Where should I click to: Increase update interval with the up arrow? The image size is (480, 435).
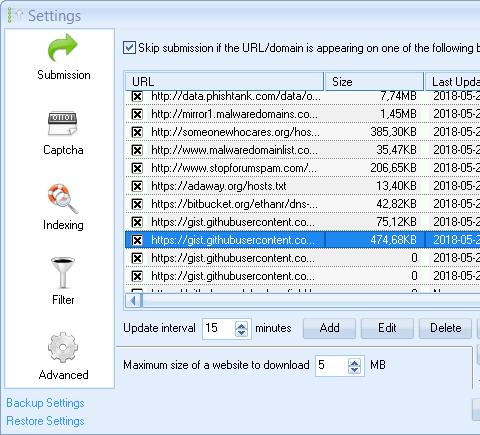(241, 325)
